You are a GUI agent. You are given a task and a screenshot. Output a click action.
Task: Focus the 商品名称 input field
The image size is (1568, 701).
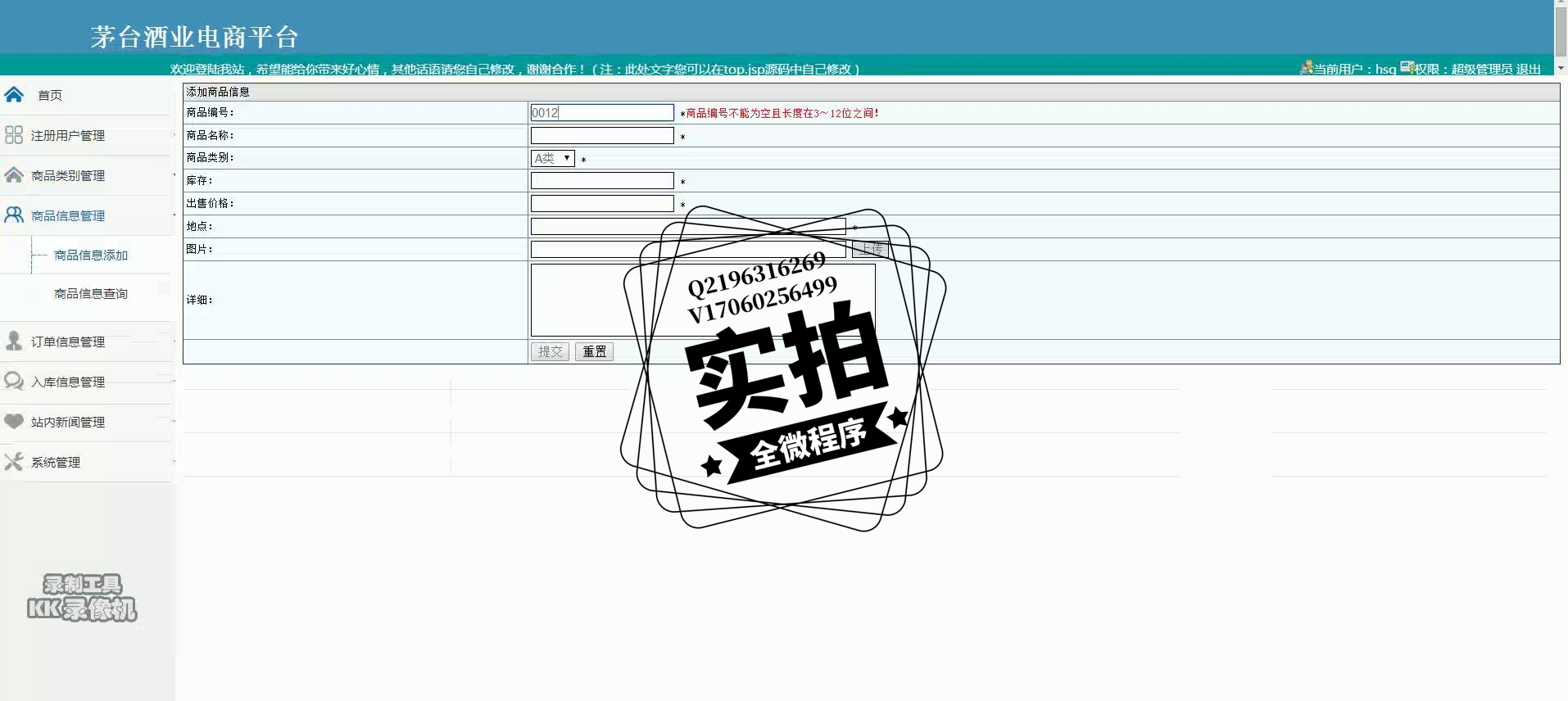tap(602, 135)
